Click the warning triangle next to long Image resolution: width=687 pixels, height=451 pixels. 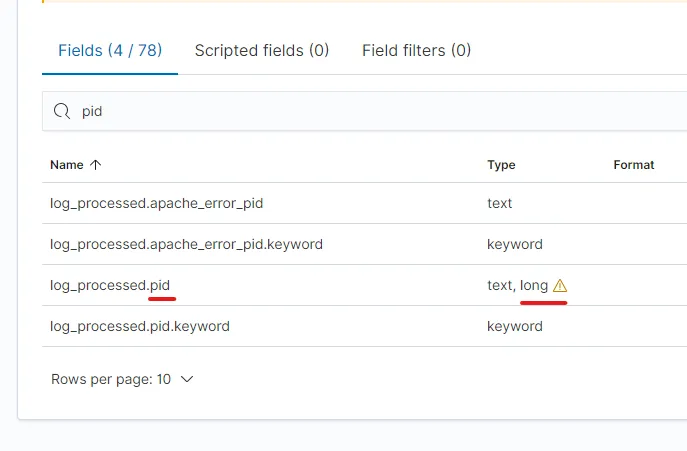[560, 286]
